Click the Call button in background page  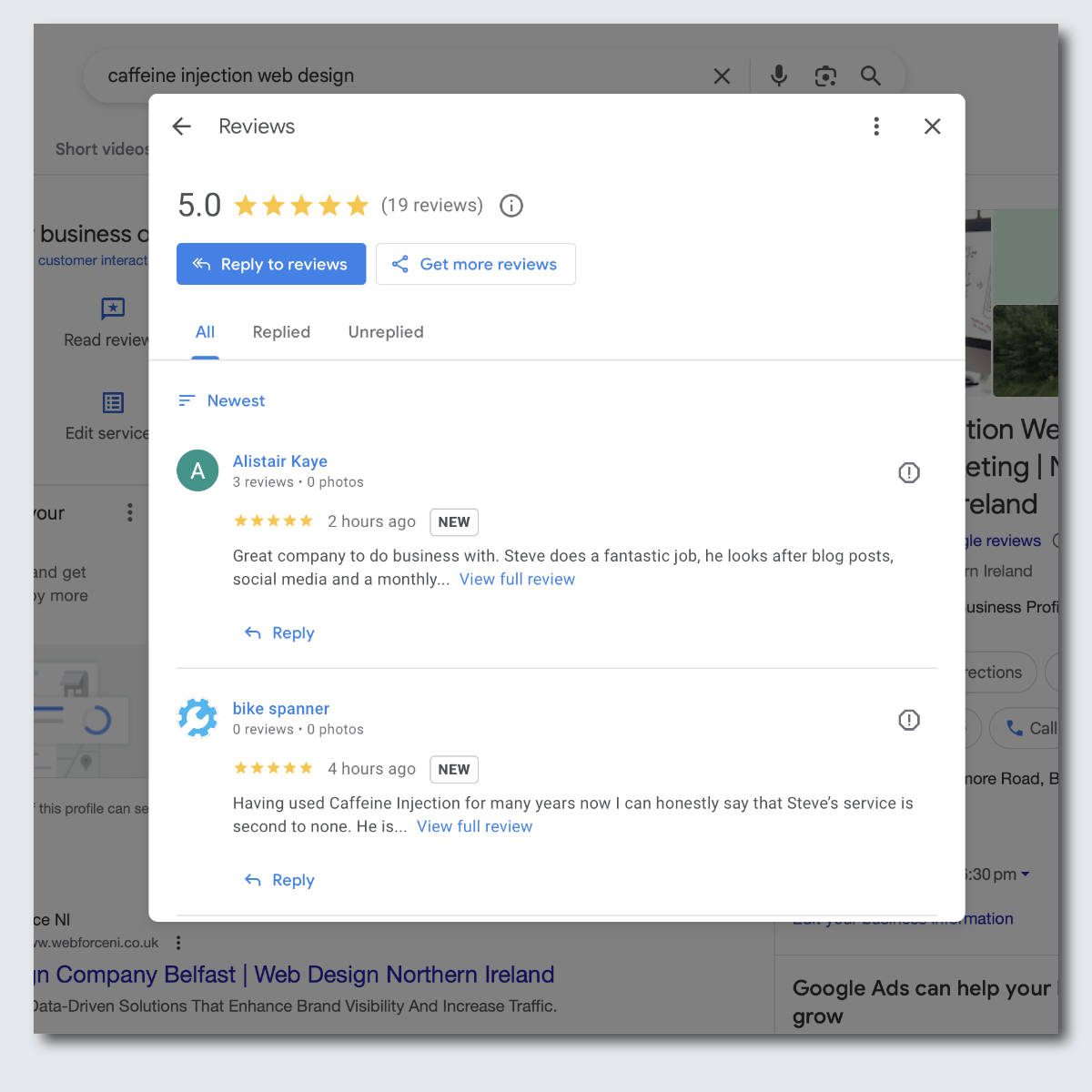pos(1025,728)
